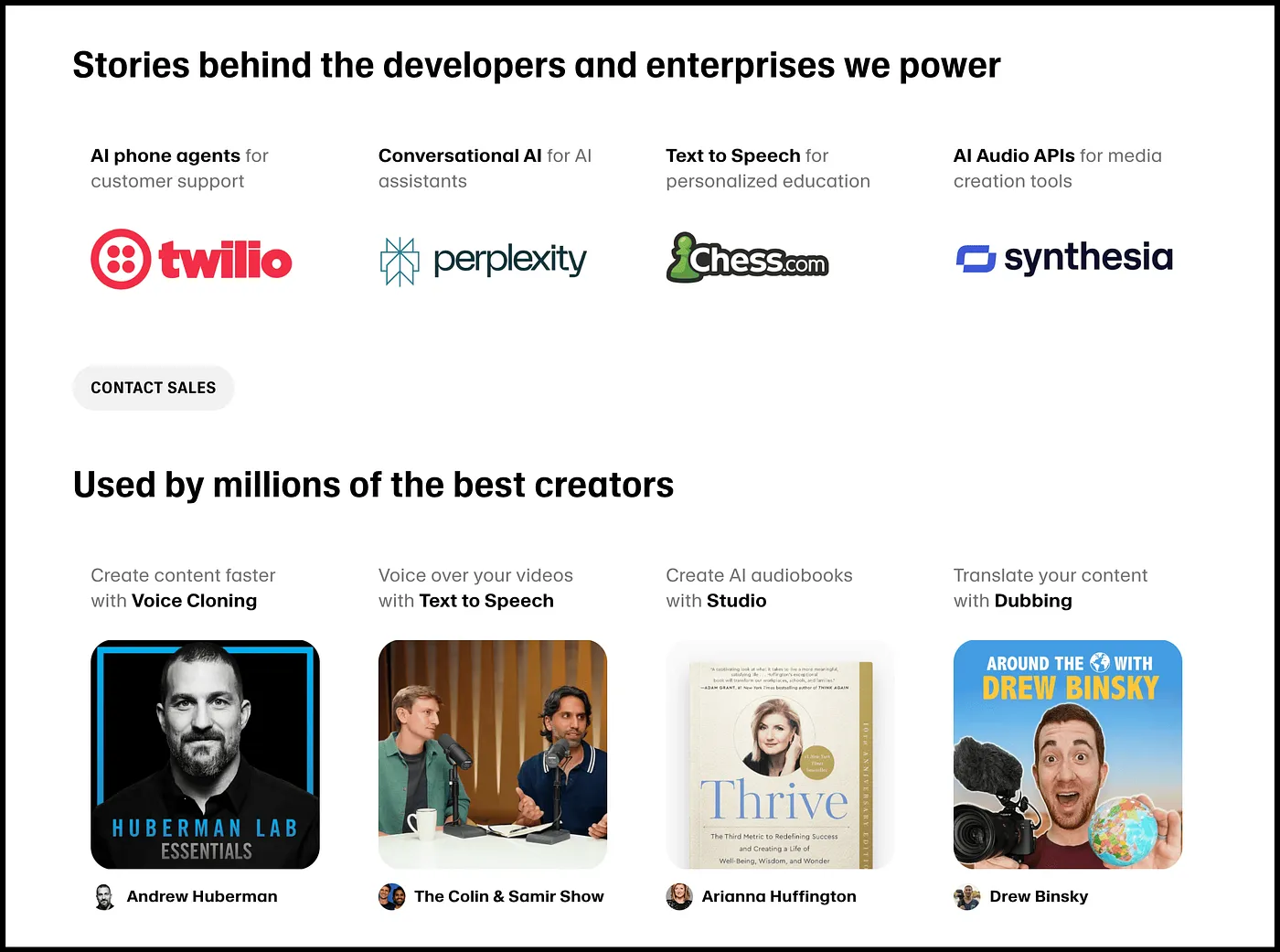The height and width of the screenshot is (952, 1280).
Task: Open the Synthesia logo story
Action: 1064,258
